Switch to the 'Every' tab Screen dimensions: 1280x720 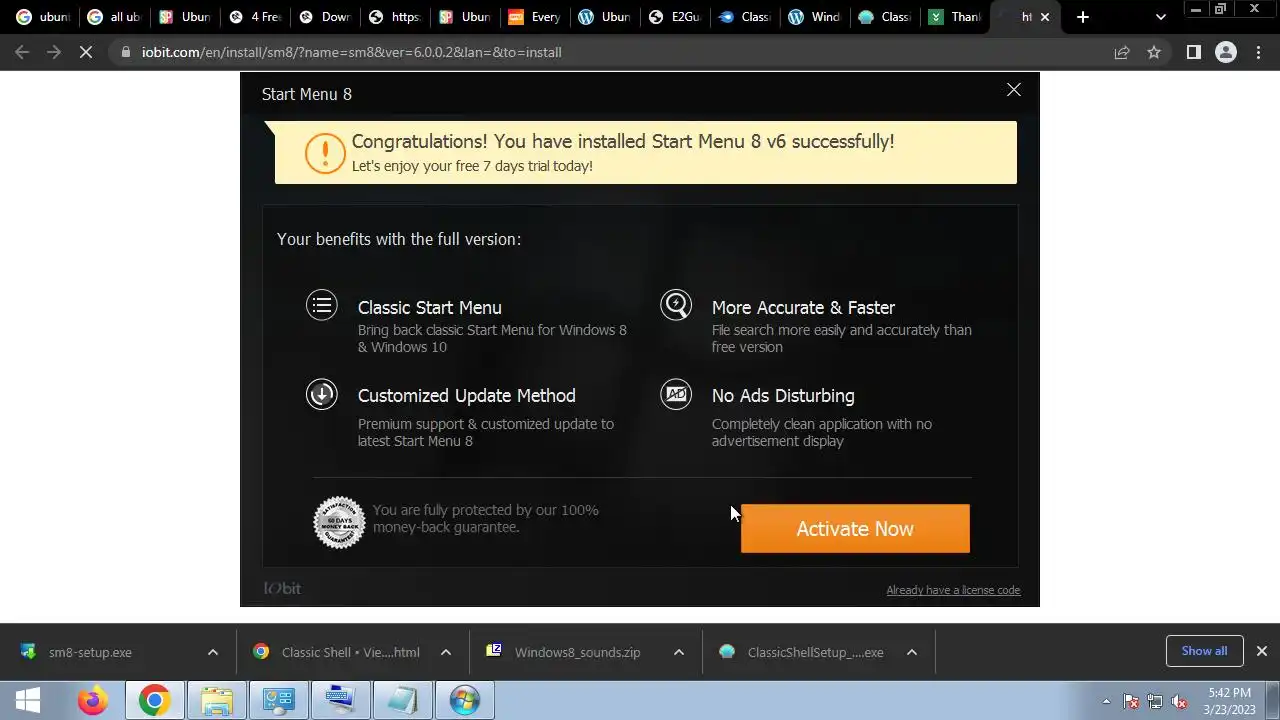(x=534, y=17)
